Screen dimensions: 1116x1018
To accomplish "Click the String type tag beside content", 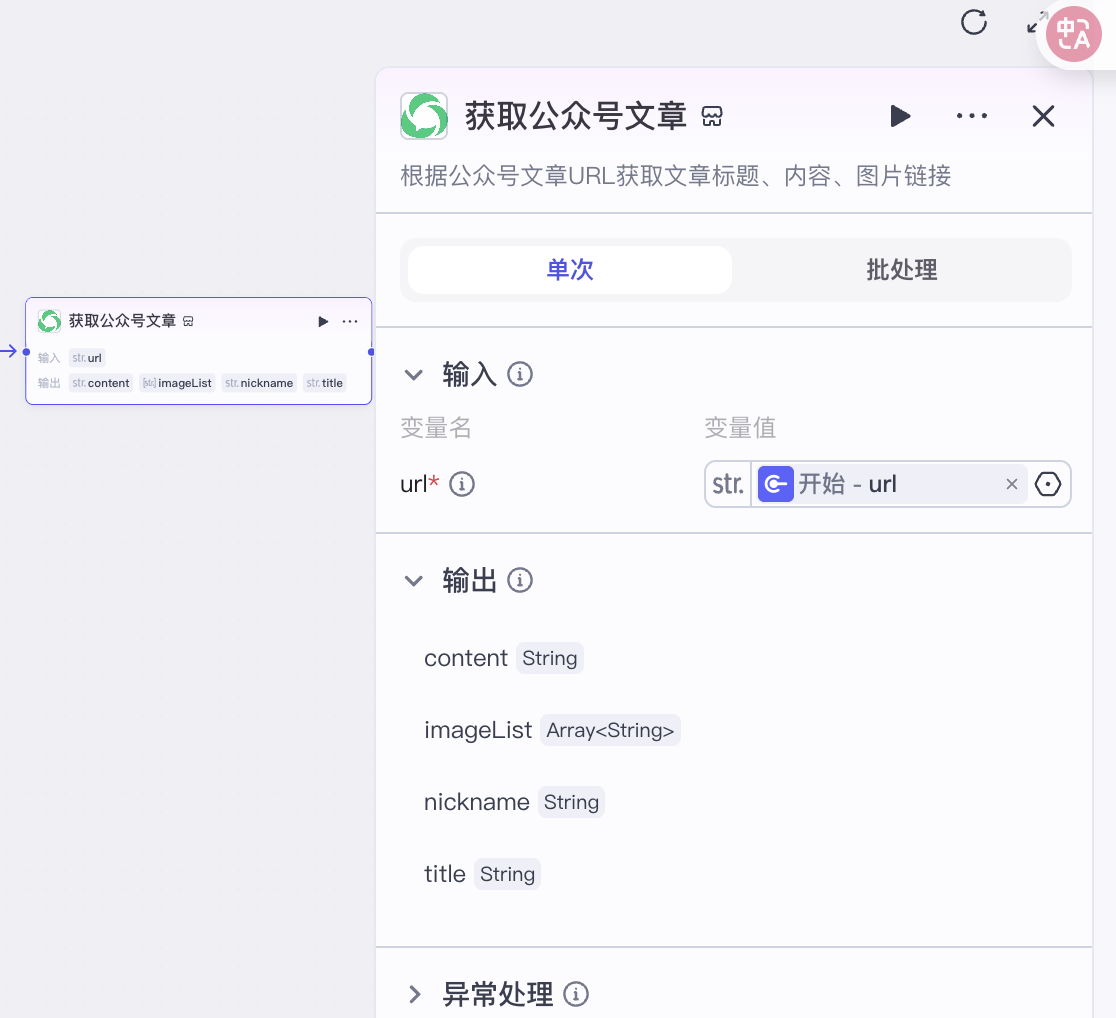I will [549, 658].
